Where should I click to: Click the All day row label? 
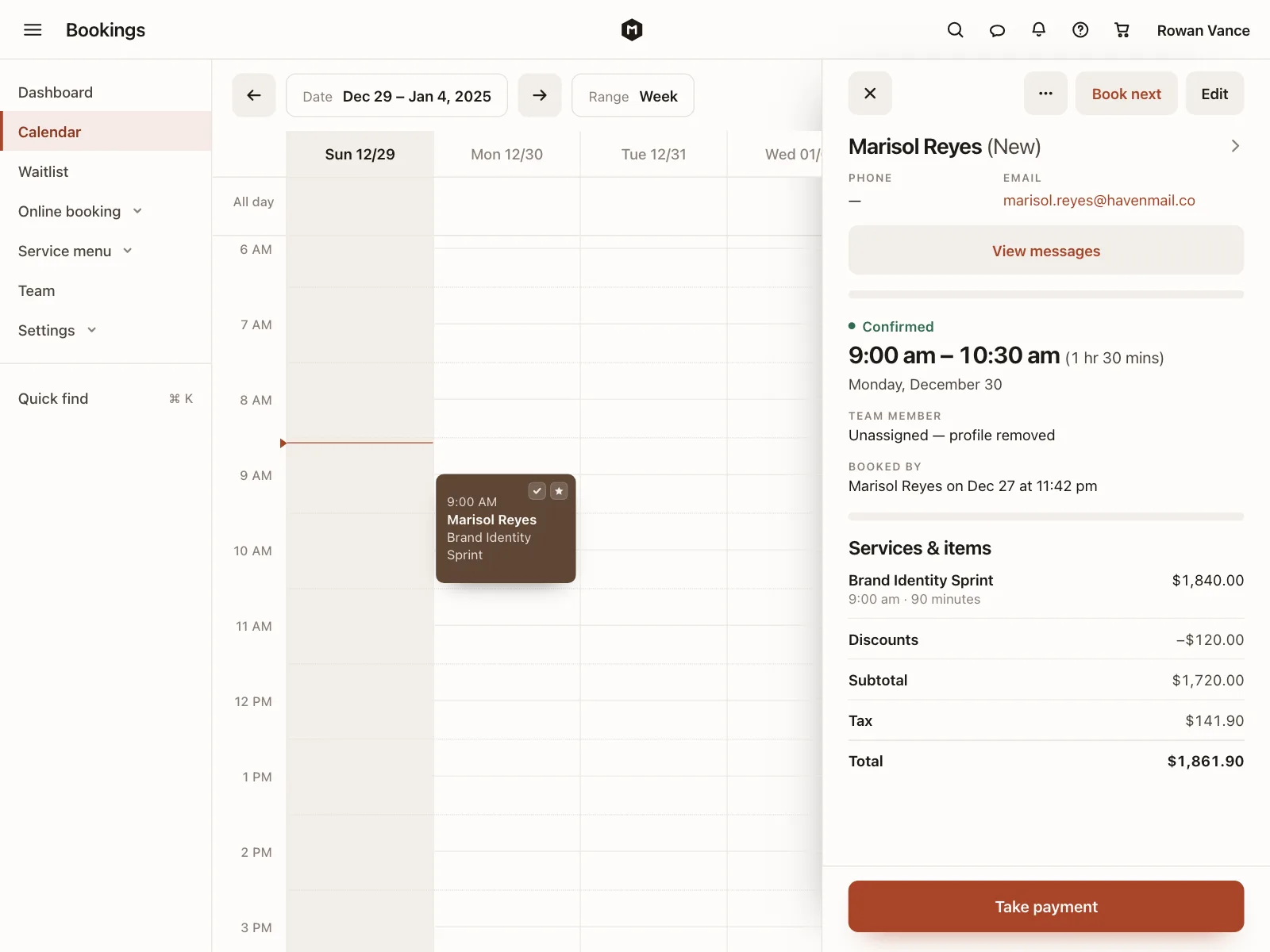point(253,202)
